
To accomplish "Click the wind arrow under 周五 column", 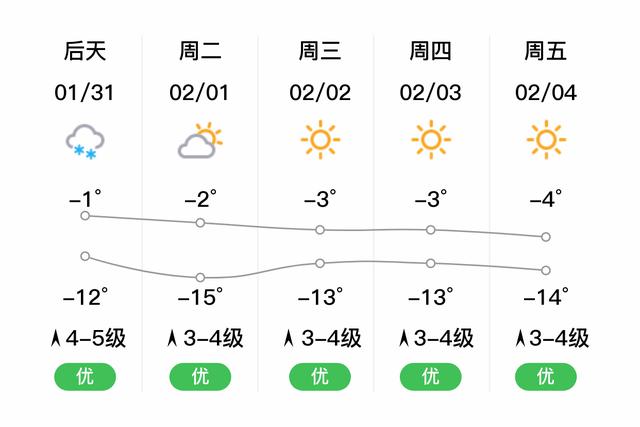I will coord(520,338).
